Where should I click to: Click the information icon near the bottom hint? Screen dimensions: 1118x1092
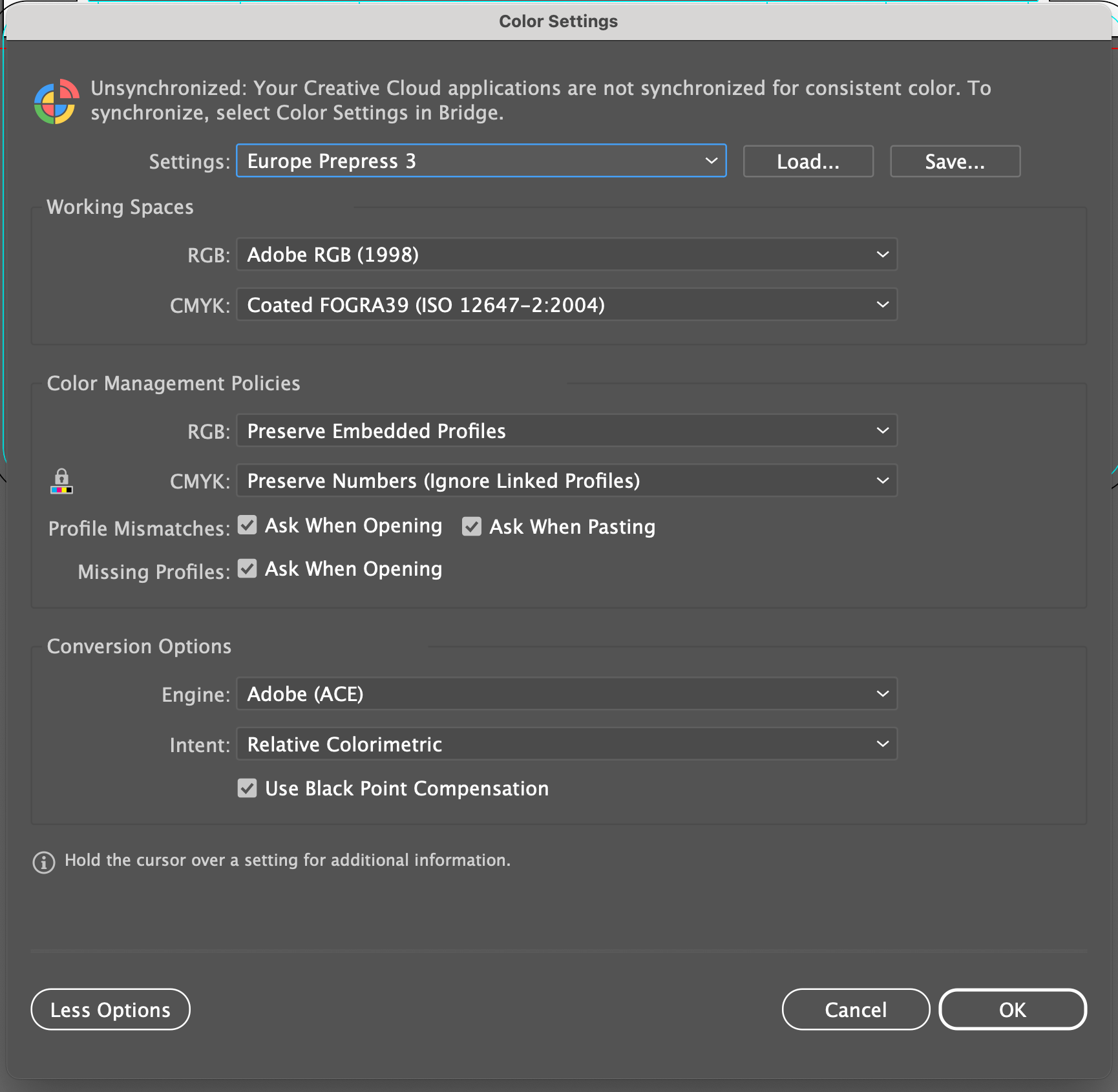coord(43,862)
